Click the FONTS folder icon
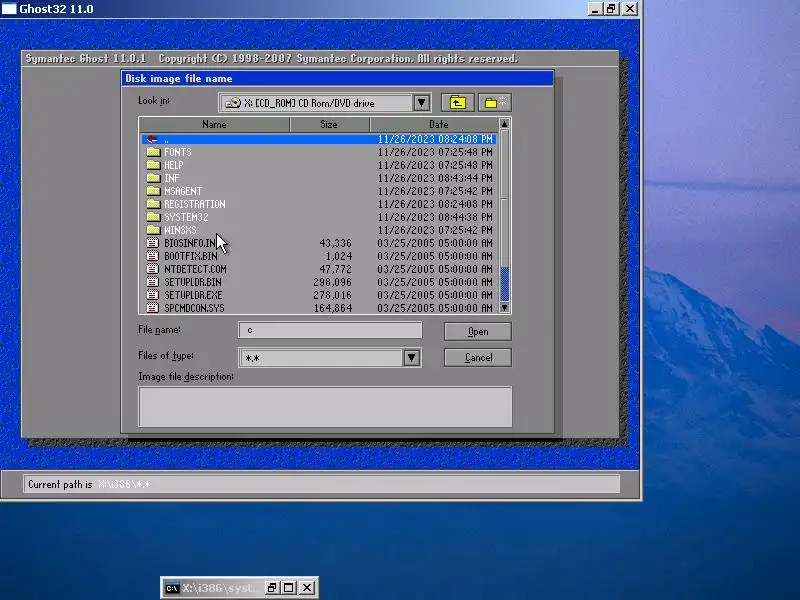 [x=153, y=152]
